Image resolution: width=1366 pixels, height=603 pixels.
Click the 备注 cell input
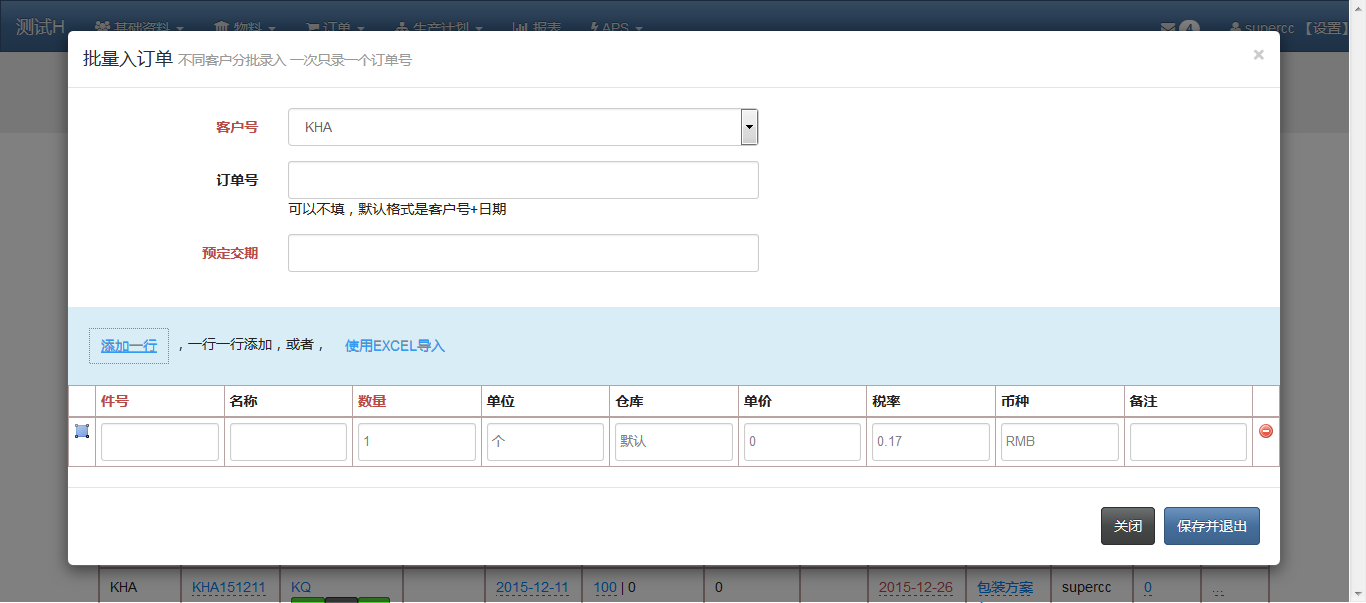click(x=1188, y=442)
